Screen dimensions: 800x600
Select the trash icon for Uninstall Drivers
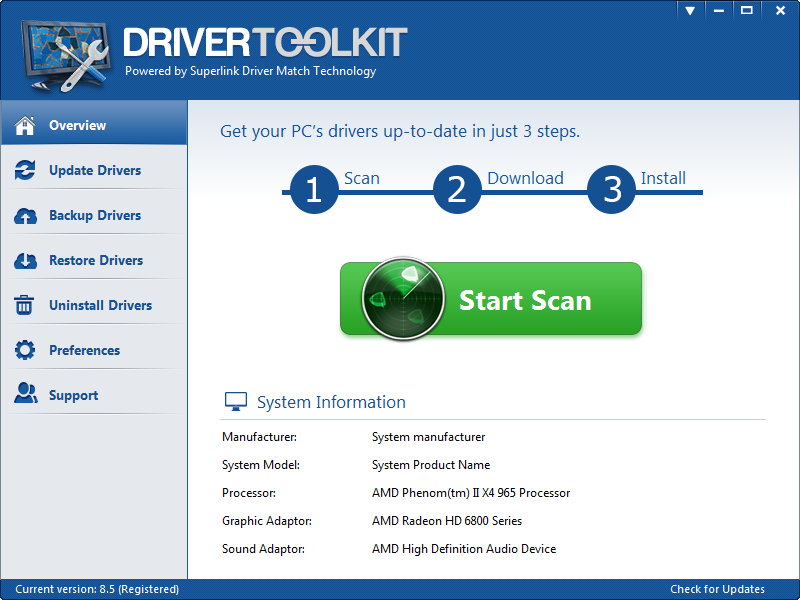[x=25, y=304]
